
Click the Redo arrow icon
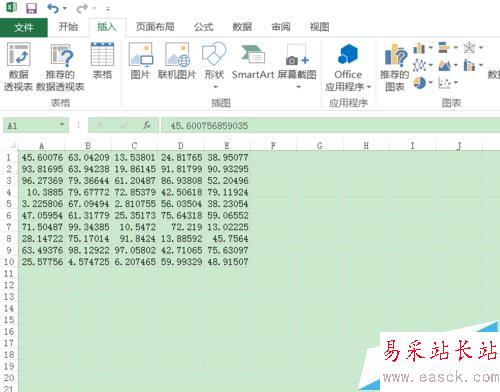82,8
